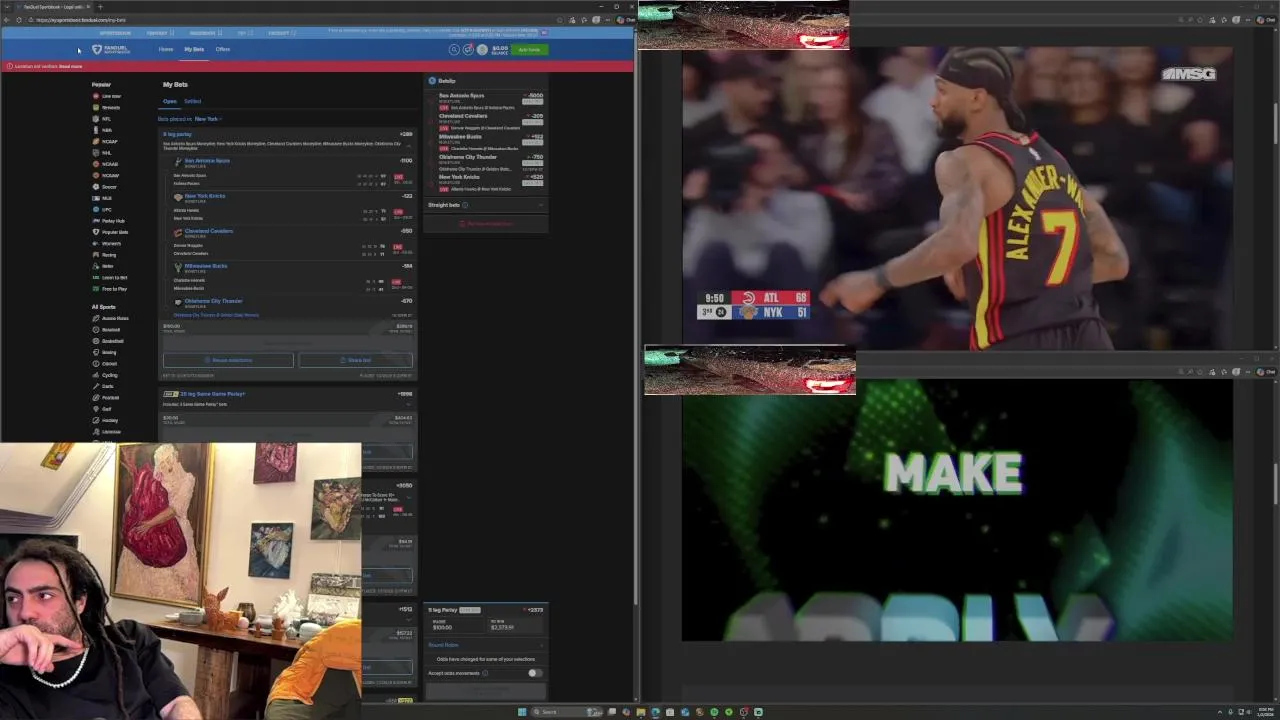Viewport: 1280px width, 720px height.
Task: Open NCAAW in the Popular sidebar
Action: [x=106, y=175]
